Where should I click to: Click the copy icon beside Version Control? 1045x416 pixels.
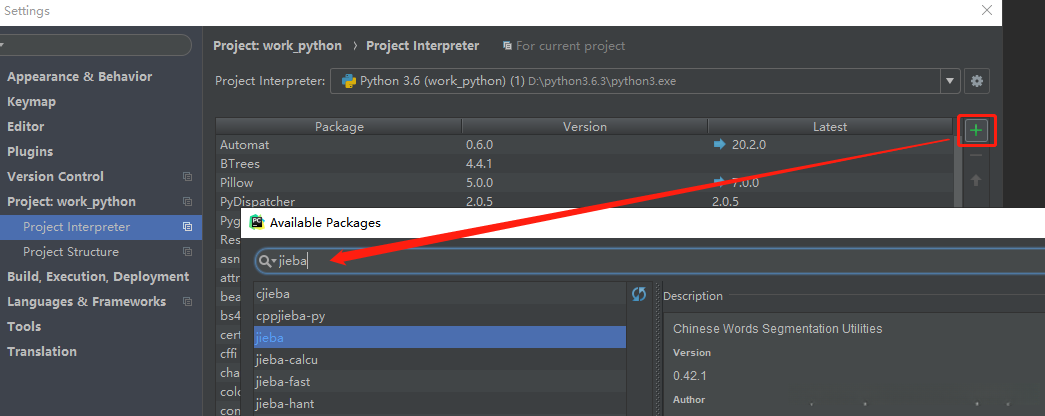pos(187,177)
